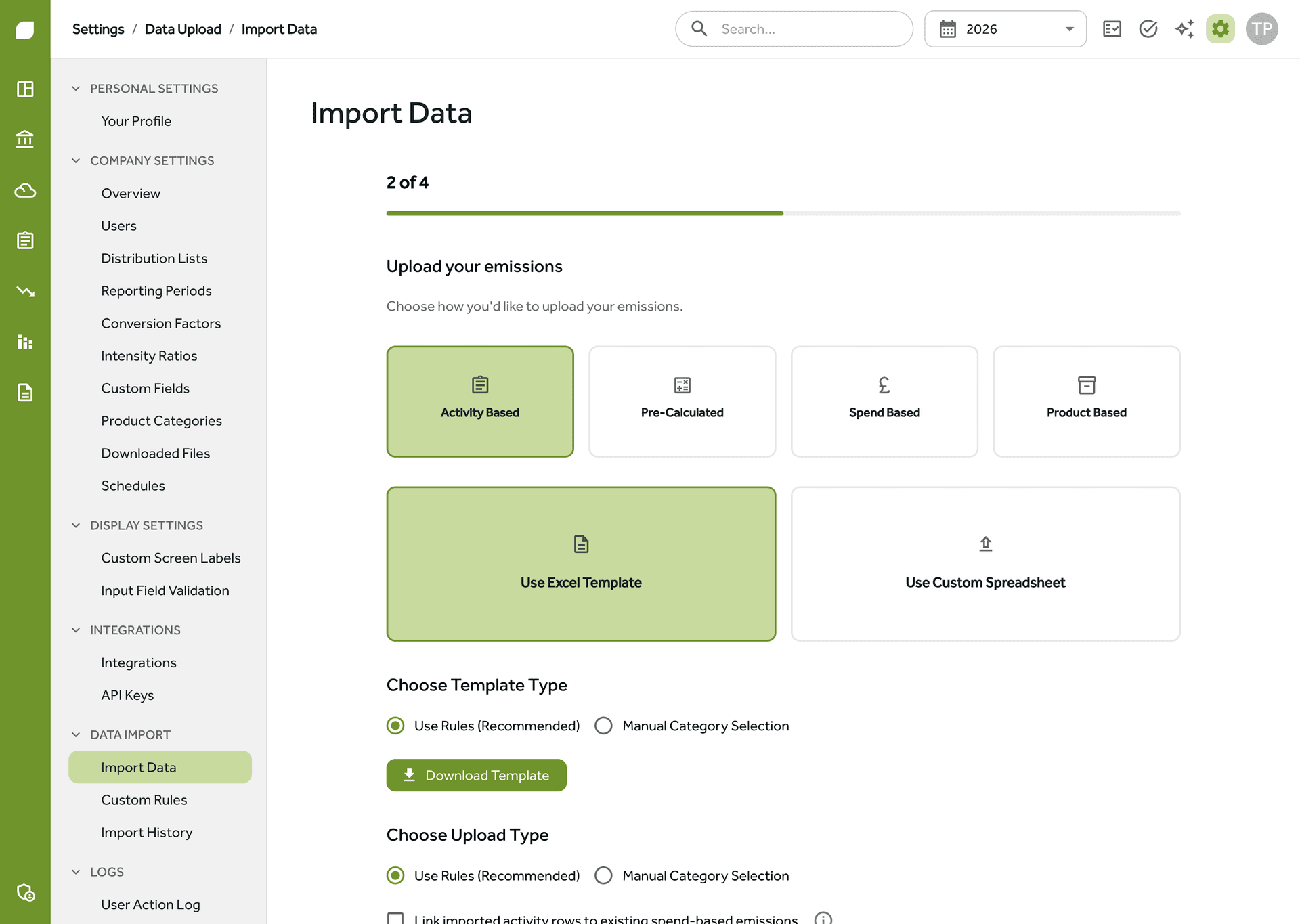
Task: Open the dashboard layout icon in sidebar
Action: click(x=25, y=89)
